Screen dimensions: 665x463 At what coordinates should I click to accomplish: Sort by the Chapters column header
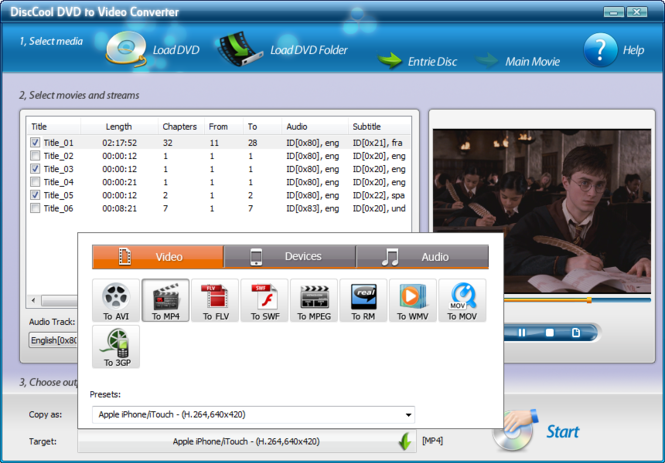click(x=180, y=126)
